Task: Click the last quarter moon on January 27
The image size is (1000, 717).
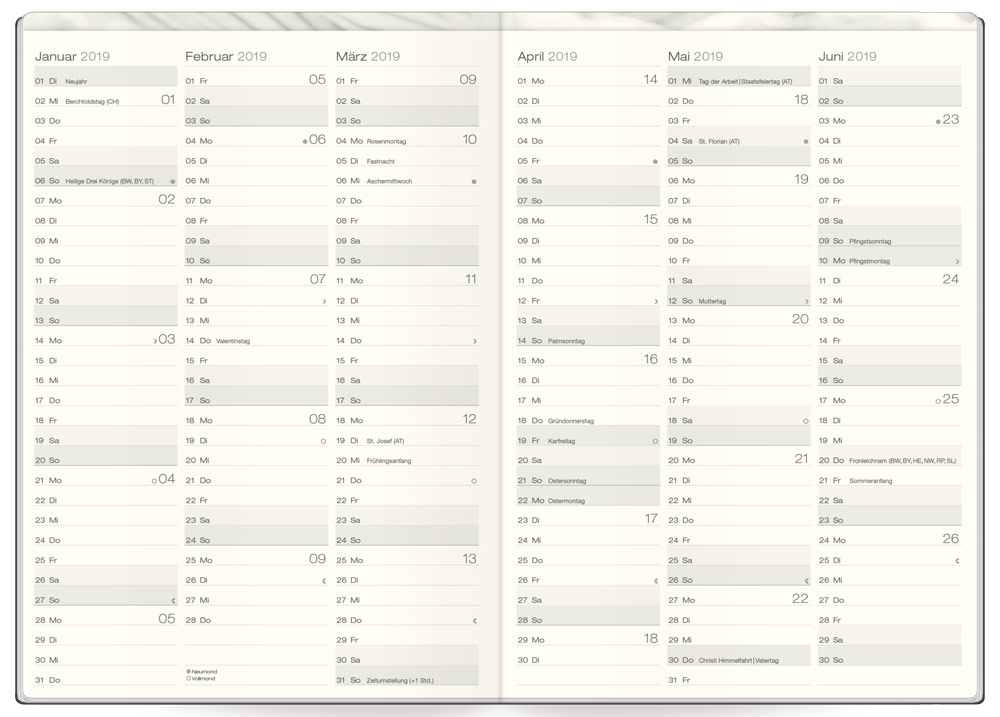Action: coord(173,600)
